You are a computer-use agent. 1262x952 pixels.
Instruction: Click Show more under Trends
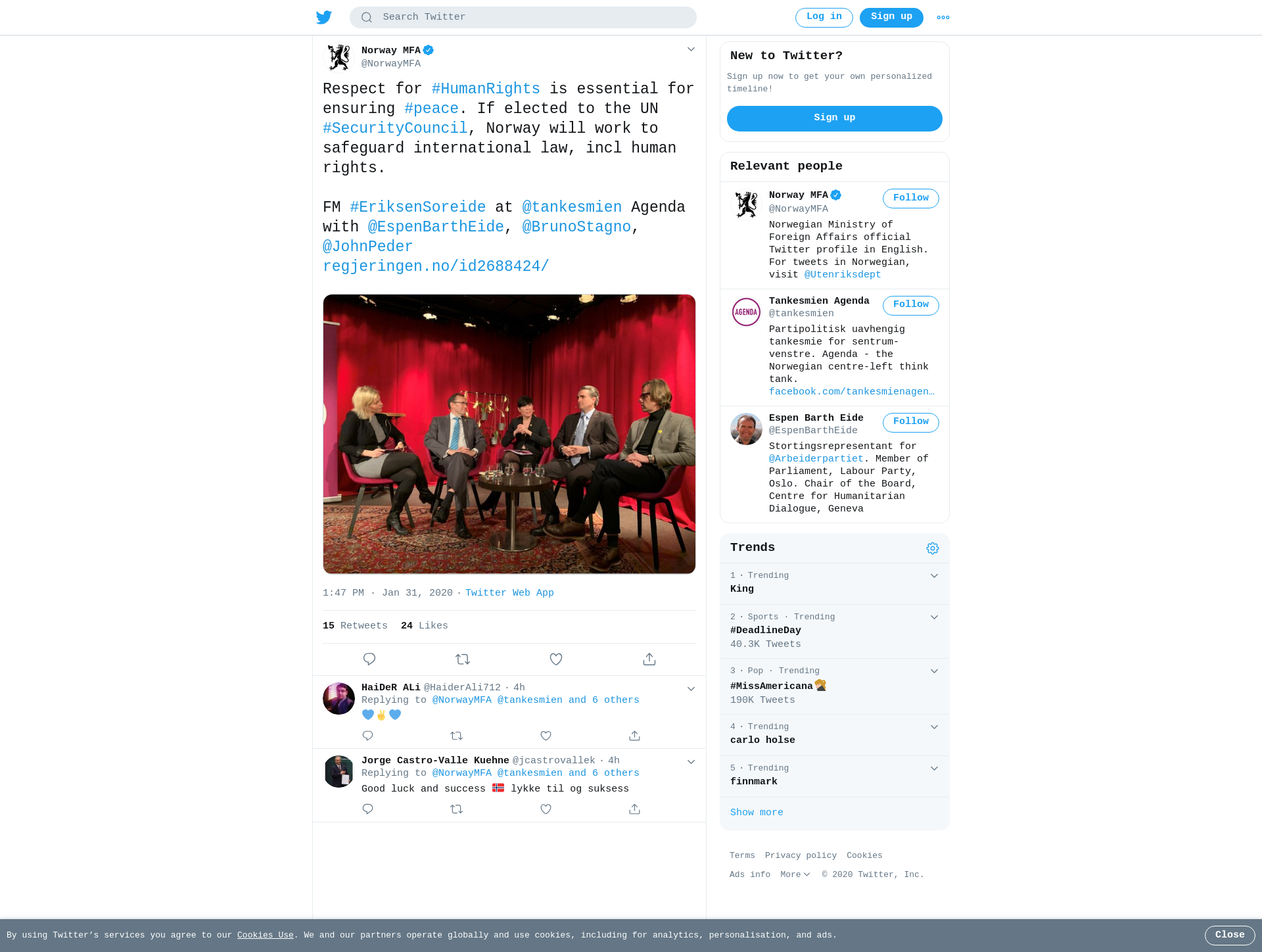(x=757, y=813)
